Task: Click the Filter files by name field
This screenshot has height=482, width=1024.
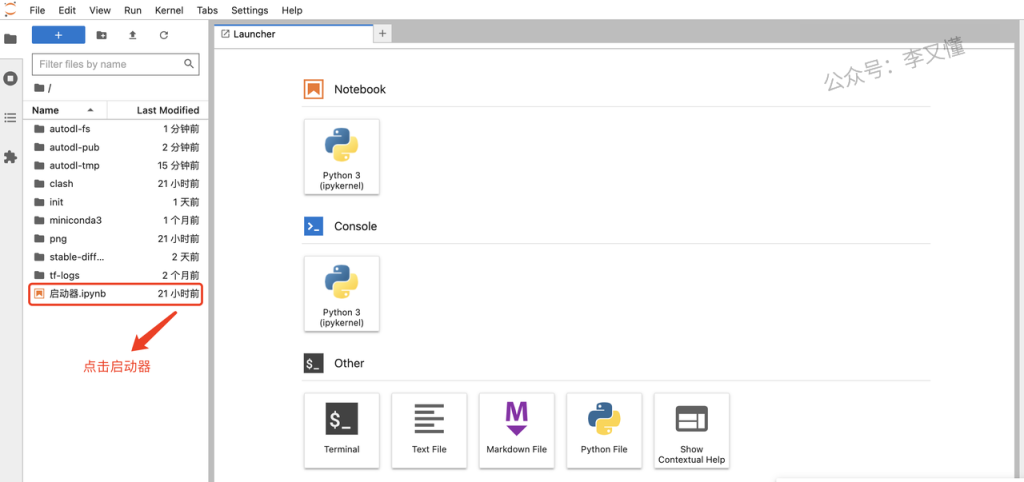Action: pos(108,64)
